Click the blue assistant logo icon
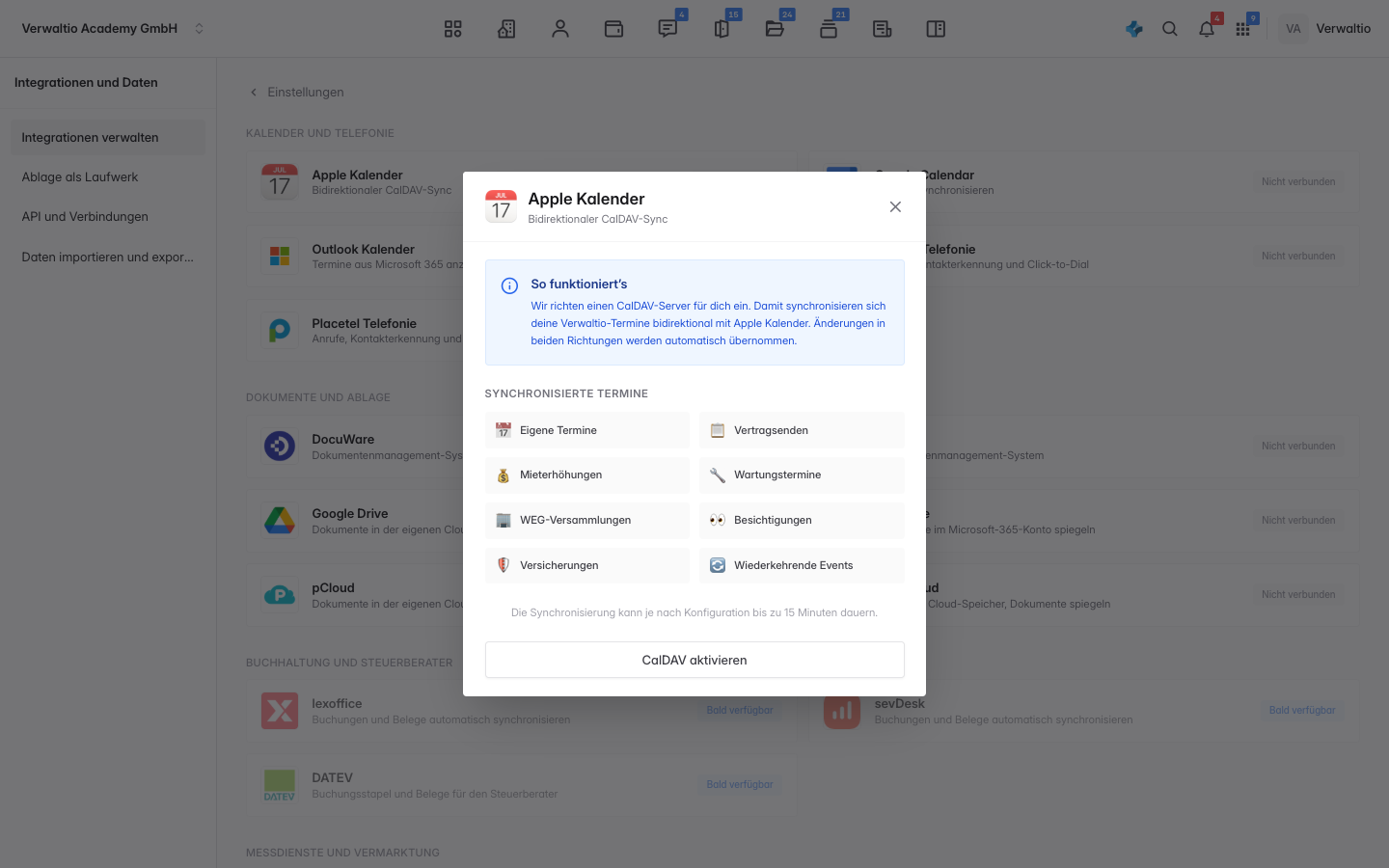Image resolution: width=1389 pixels, height=868 pixels. pos(1134,29)
